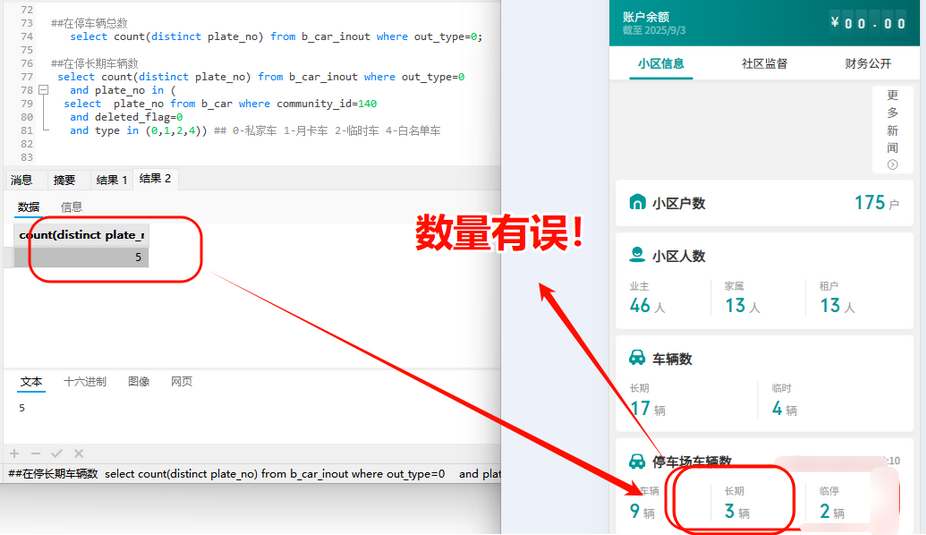Switch viewer to 网页 web mode
Viewport: 926px width, 535px height.
181,382
